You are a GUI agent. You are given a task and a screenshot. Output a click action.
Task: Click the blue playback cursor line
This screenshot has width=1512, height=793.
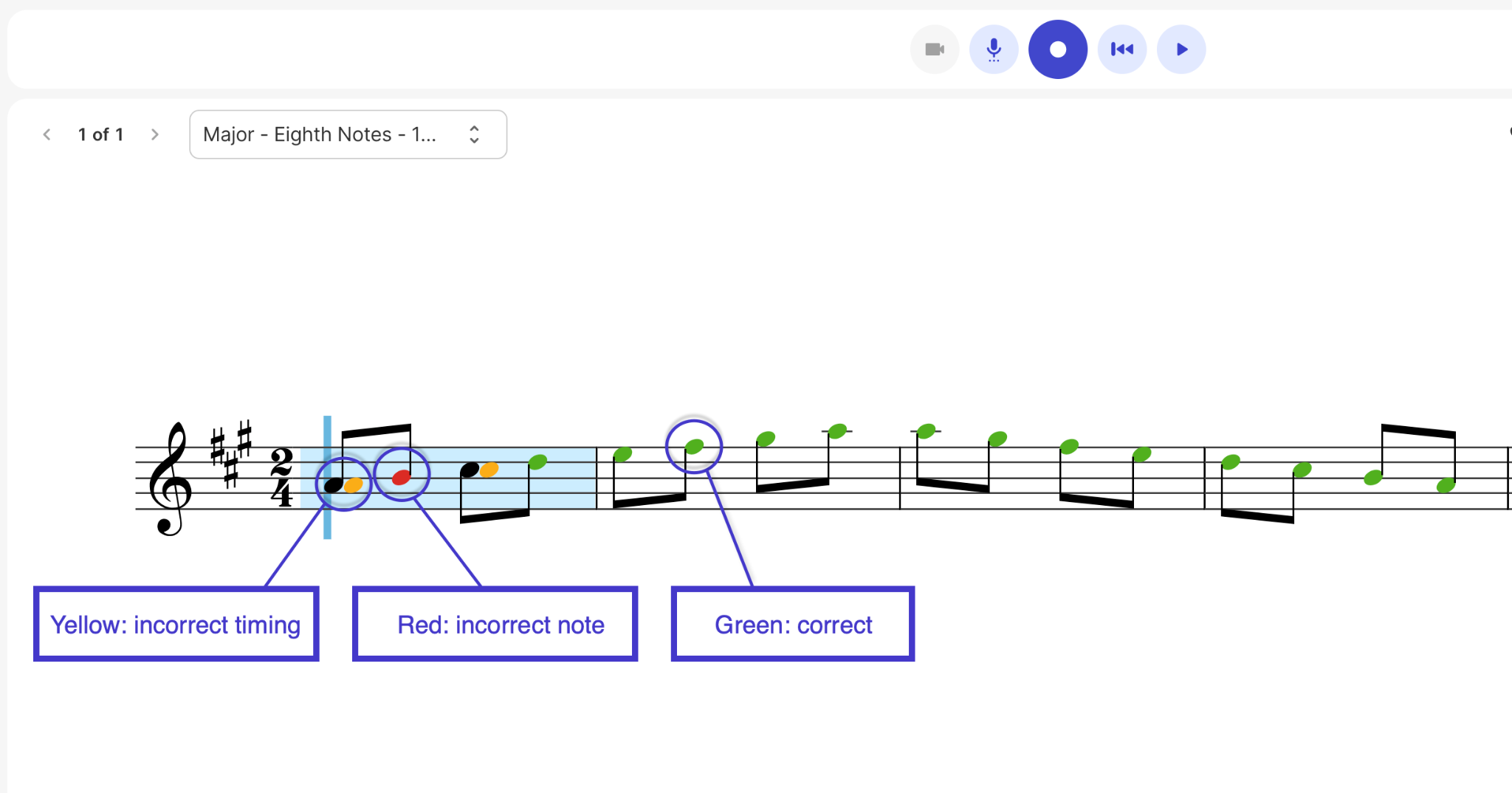[x=327, y=477]
